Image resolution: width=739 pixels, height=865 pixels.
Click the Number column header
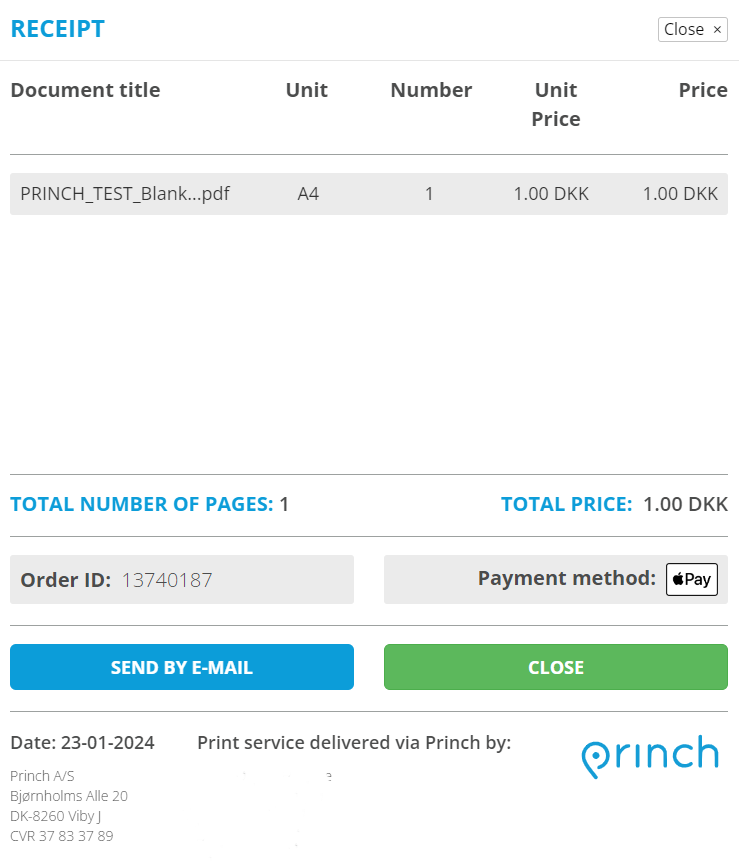pyautogui.click(x=431, y=90)
